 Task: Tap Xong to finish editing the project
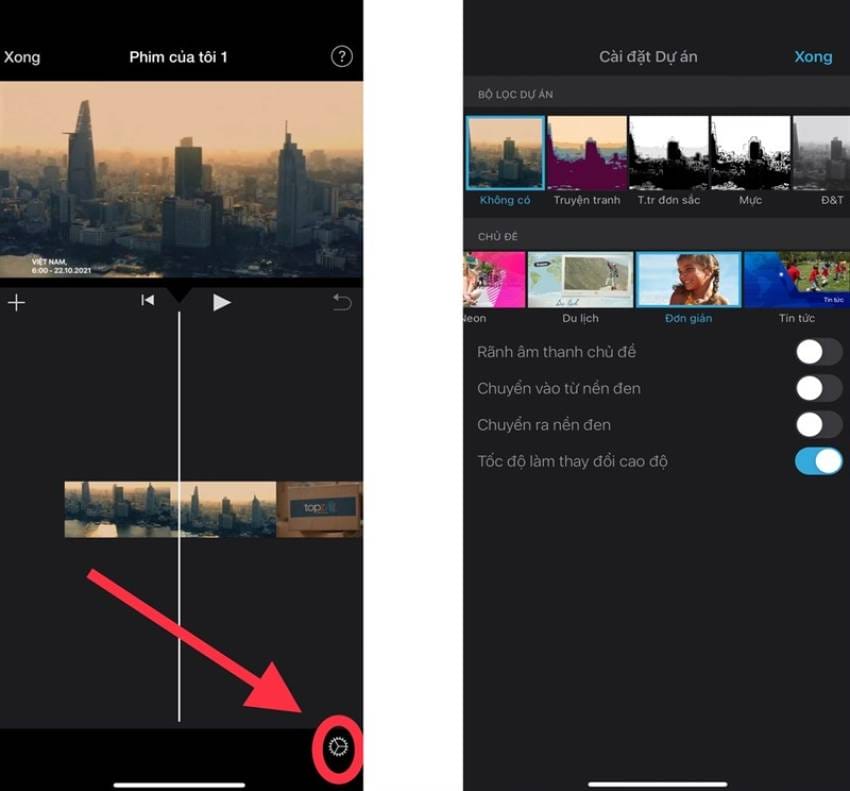point(22,57)
